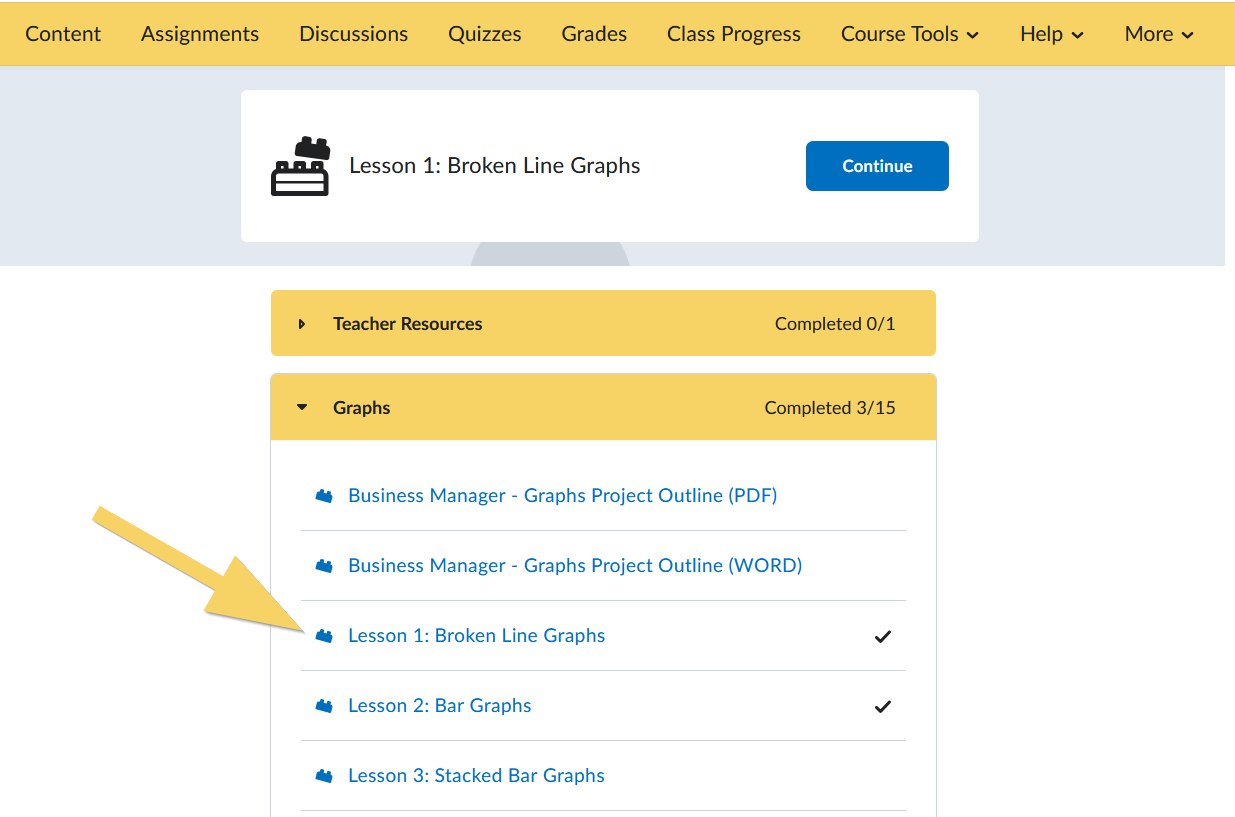The height and width of the screenshot is (817, 1235).
Task: Click the Completed 3/15 progress indicator
Action: coord(830,407)
